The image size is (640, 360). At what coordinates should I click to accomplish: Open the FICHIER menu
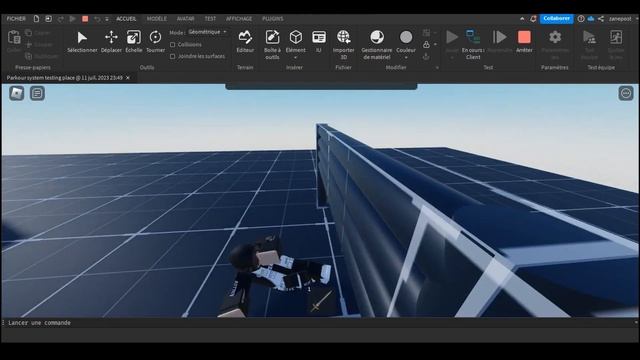pyautogui.click(x=16, y=19)
